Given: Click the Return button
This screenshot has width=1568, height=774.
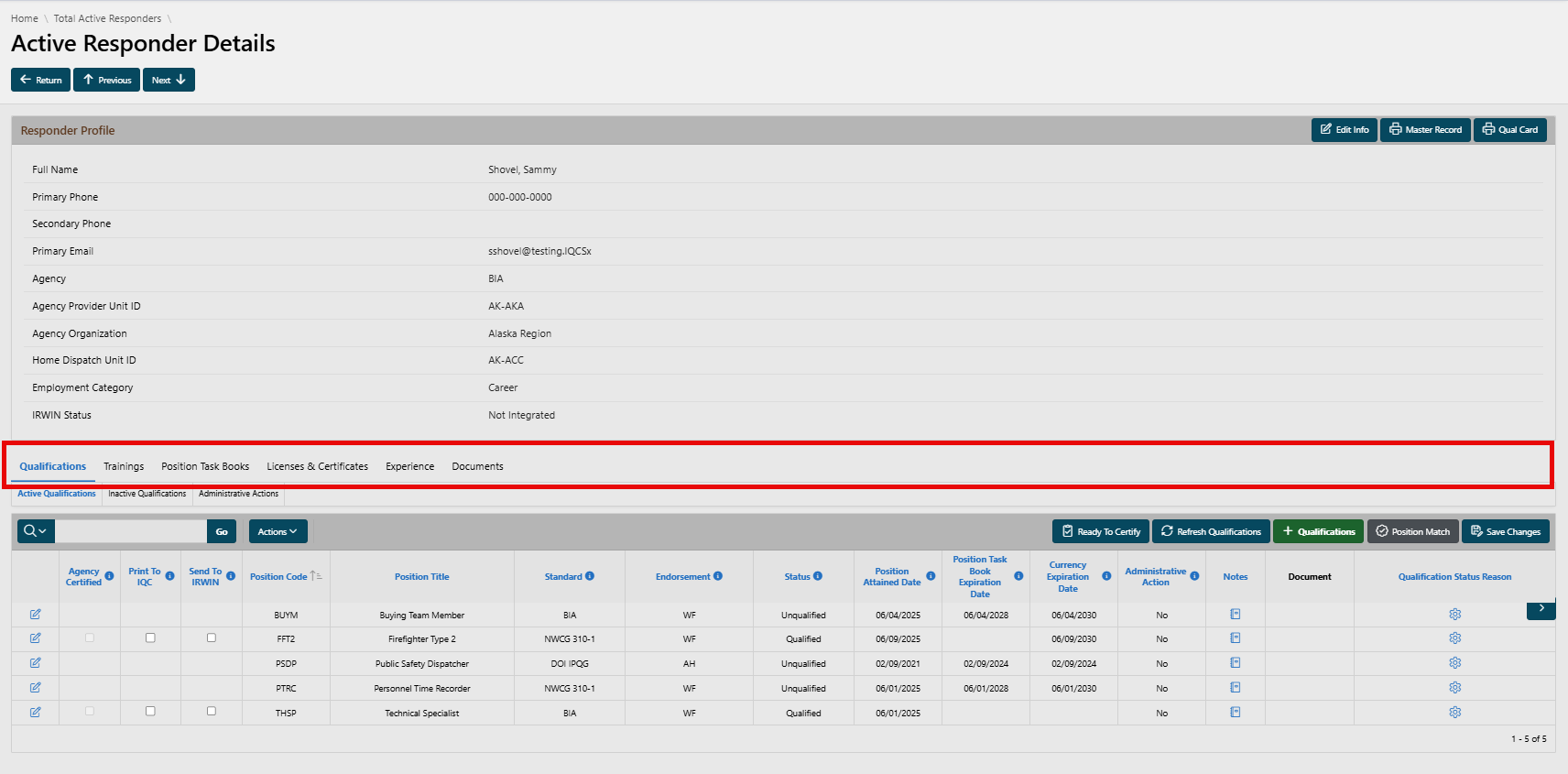Looking at the screenshot, I should pos(41,80).
